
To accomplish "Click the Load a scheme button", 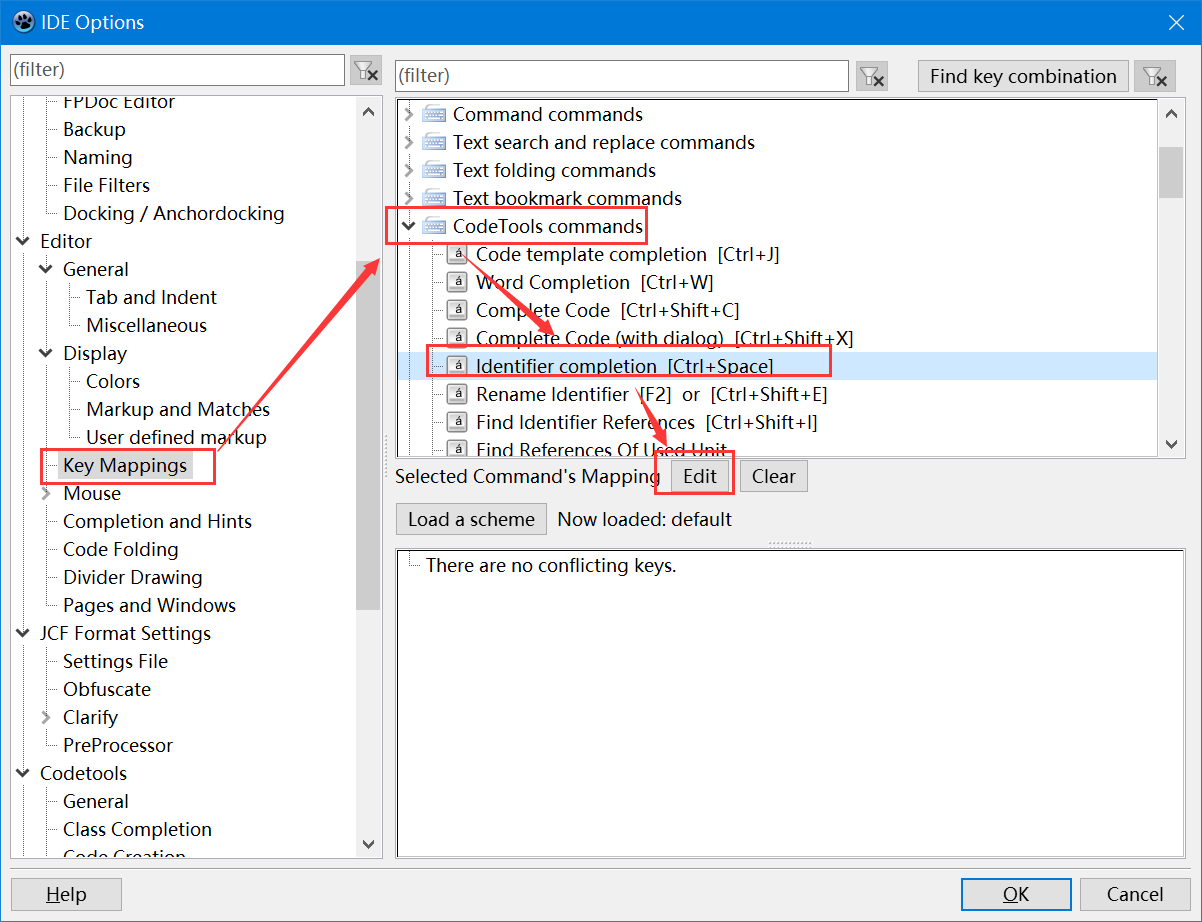I will point(471,520).
